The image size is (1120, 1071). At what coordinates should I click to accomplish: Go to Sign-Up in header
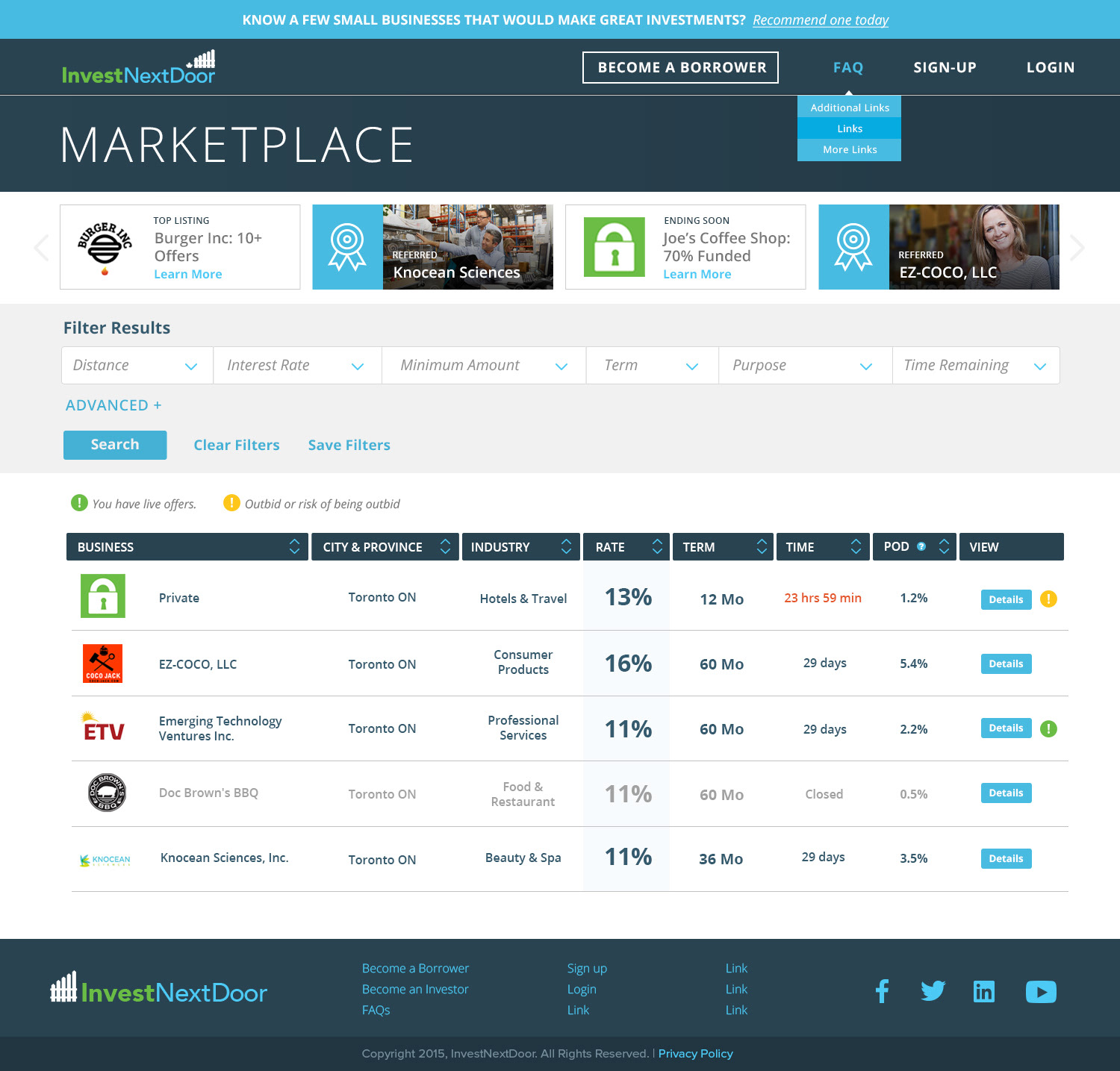click(x=945, y=67)
